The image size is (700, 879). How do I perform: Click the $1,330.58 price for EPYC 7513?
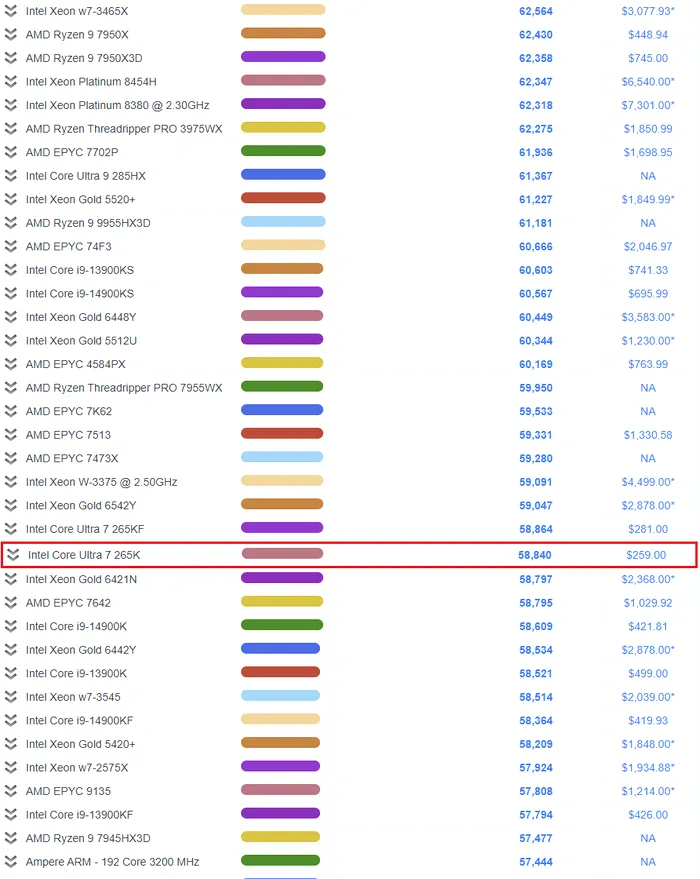(x=648, y=435)
